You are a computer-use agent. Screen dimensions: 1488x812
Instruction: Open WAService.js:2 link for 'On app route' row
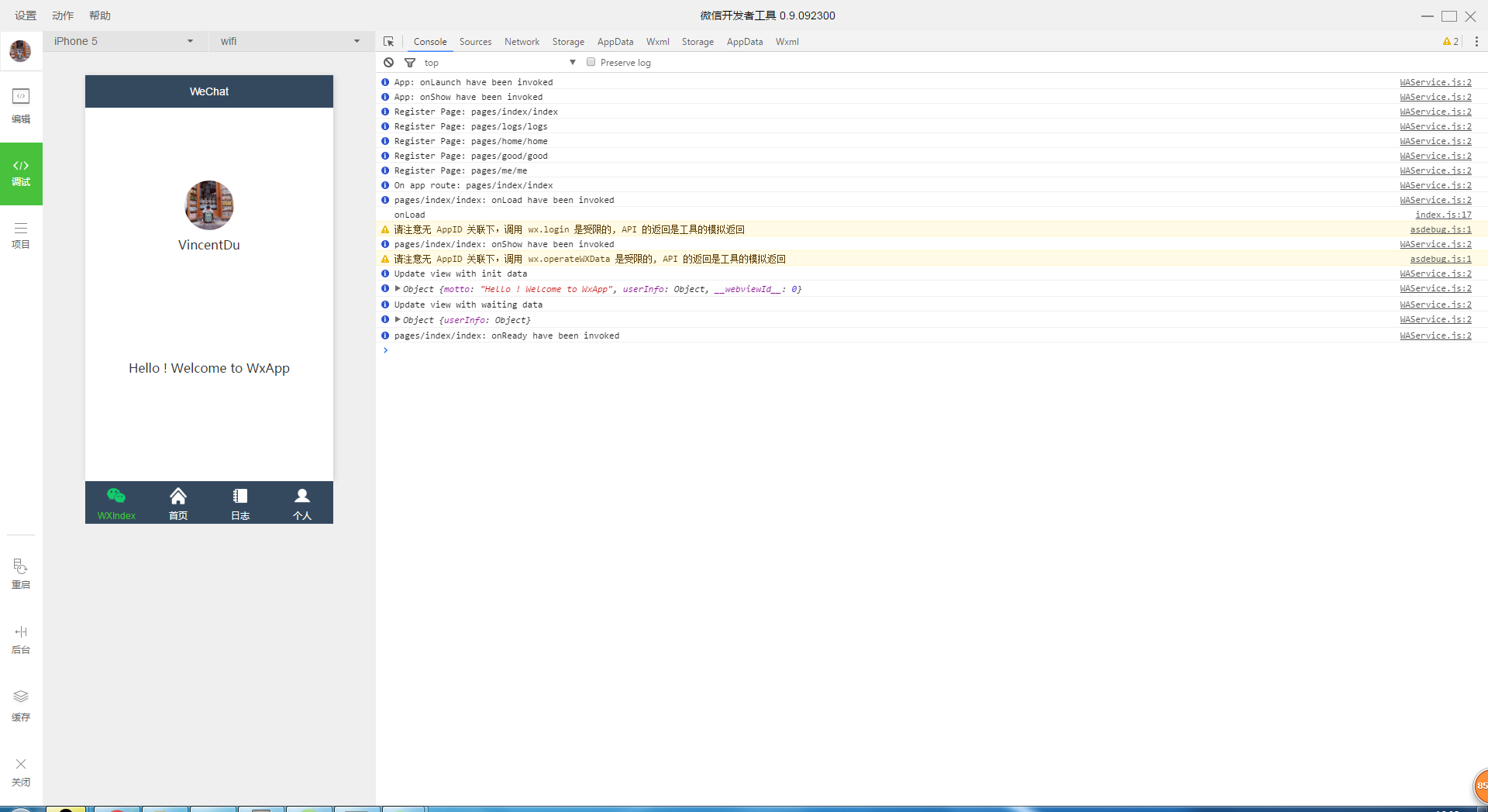[x=1435, y=185]
